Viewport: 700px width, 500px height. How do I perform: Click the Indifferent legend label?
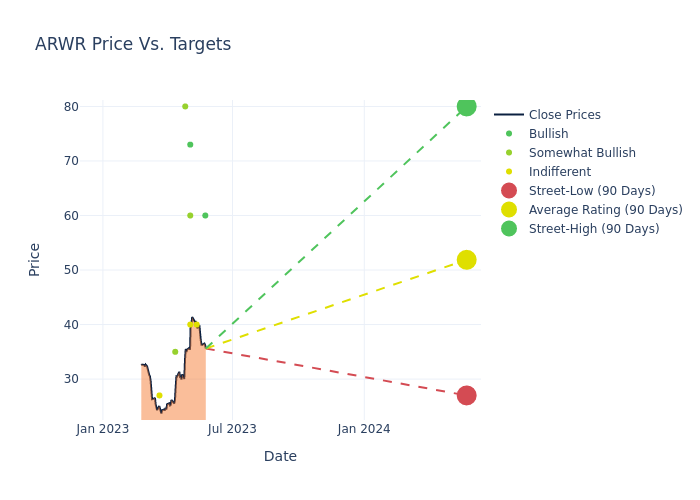click(559, 172)
